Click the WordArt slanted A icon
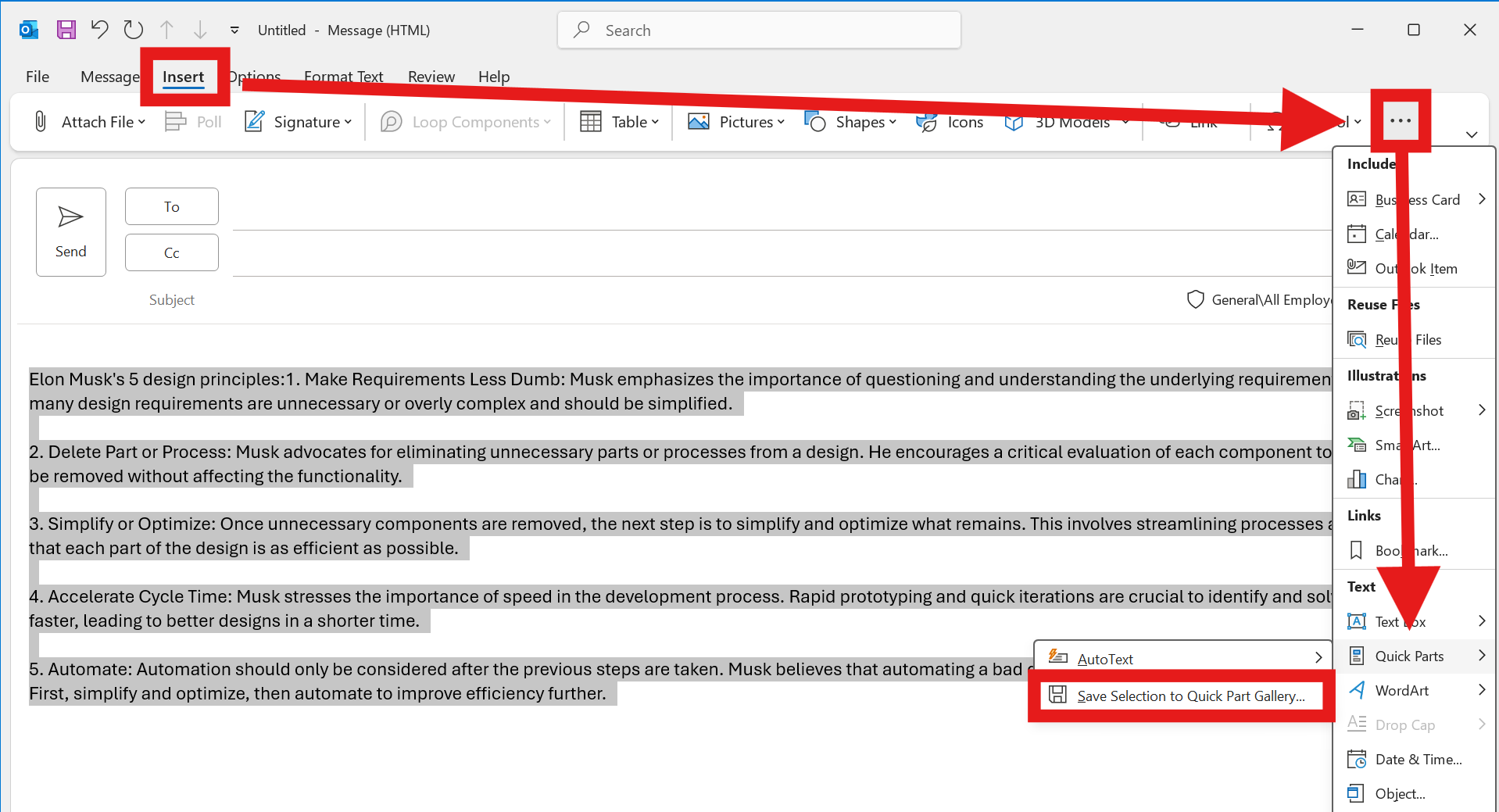This screenshot has height=812, width=1499. [x=1357, y=690]
